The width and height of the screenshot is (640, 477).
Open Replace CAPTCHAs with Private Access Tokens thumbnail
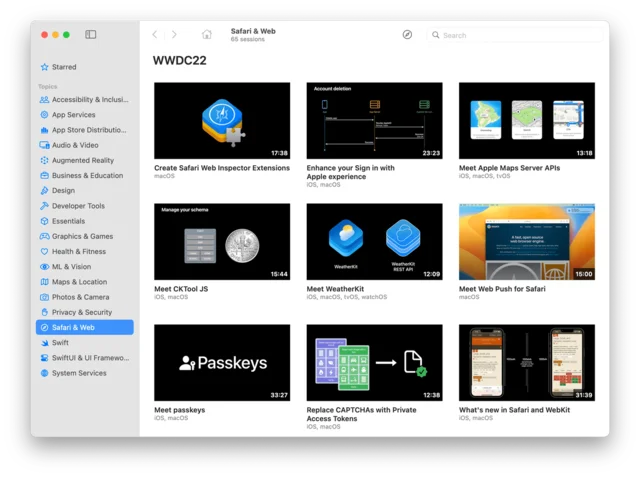[374, 363]
